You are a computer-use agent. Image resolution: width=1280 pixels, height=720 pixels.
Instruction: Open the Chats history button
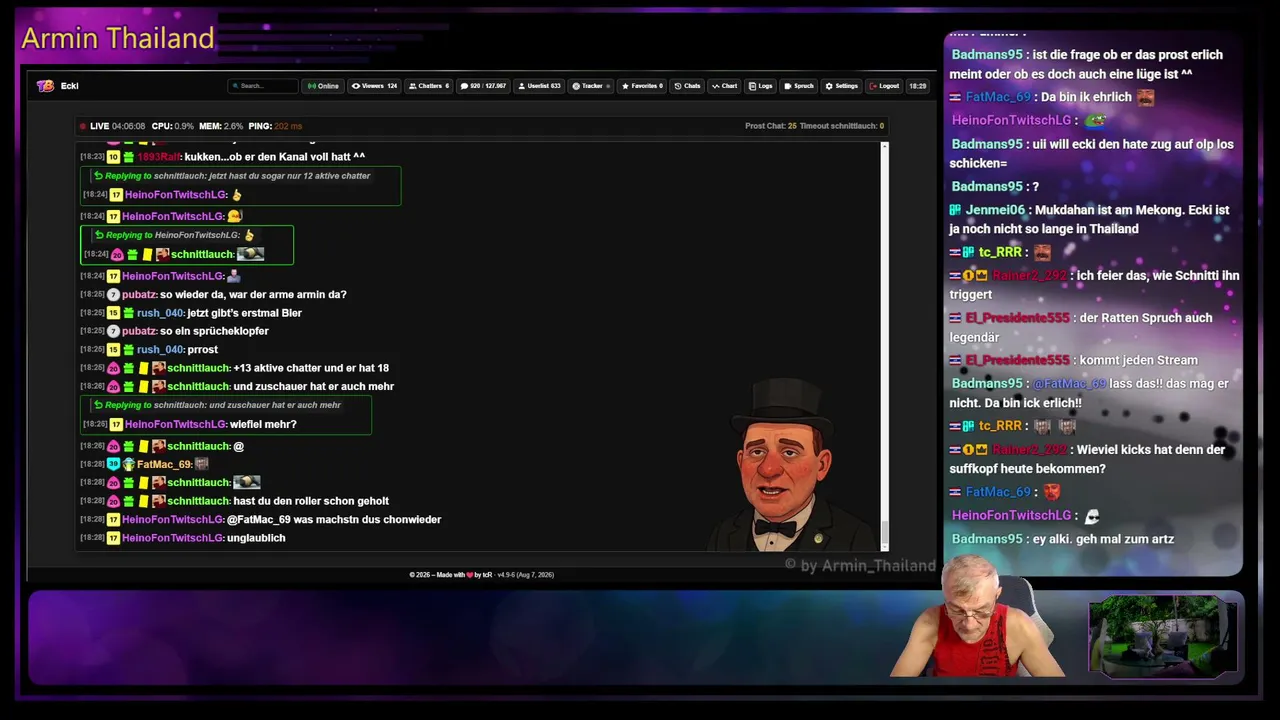(687, 86)
